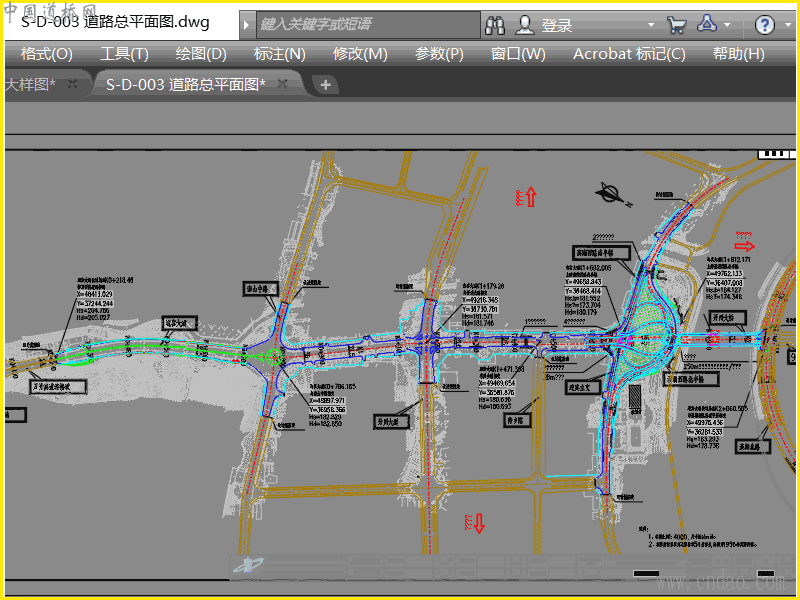Switch to the 大样图 drawing tab

click(x=30, y=84)
